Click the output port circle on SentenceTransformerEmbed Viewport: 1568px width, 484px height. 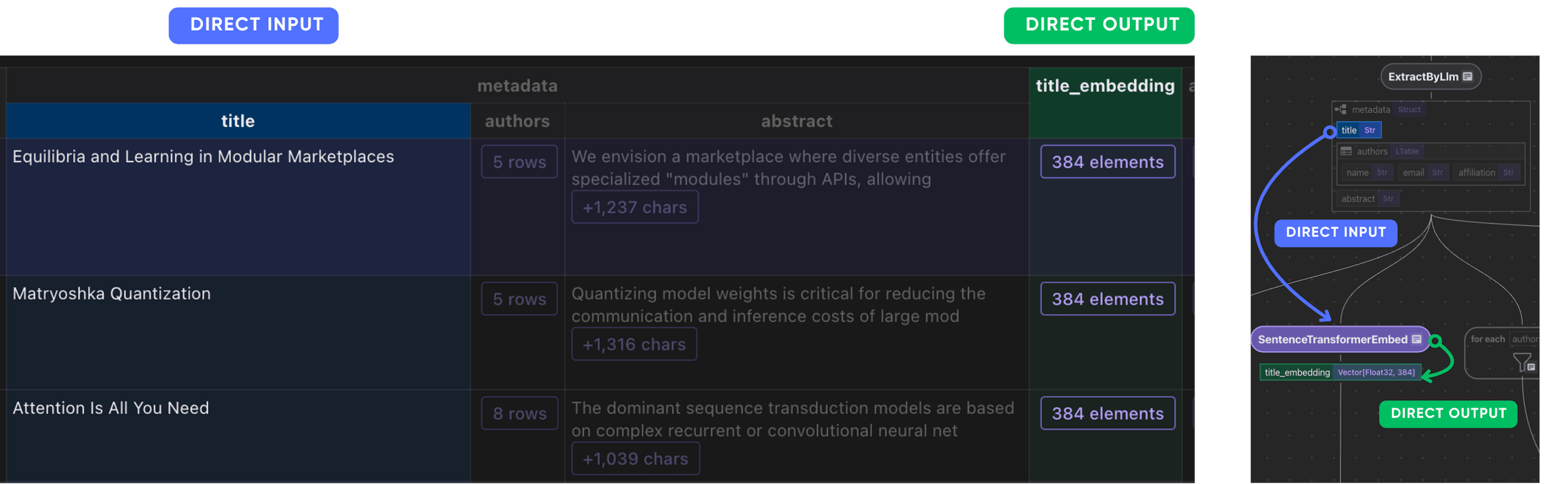[1435, 341]
